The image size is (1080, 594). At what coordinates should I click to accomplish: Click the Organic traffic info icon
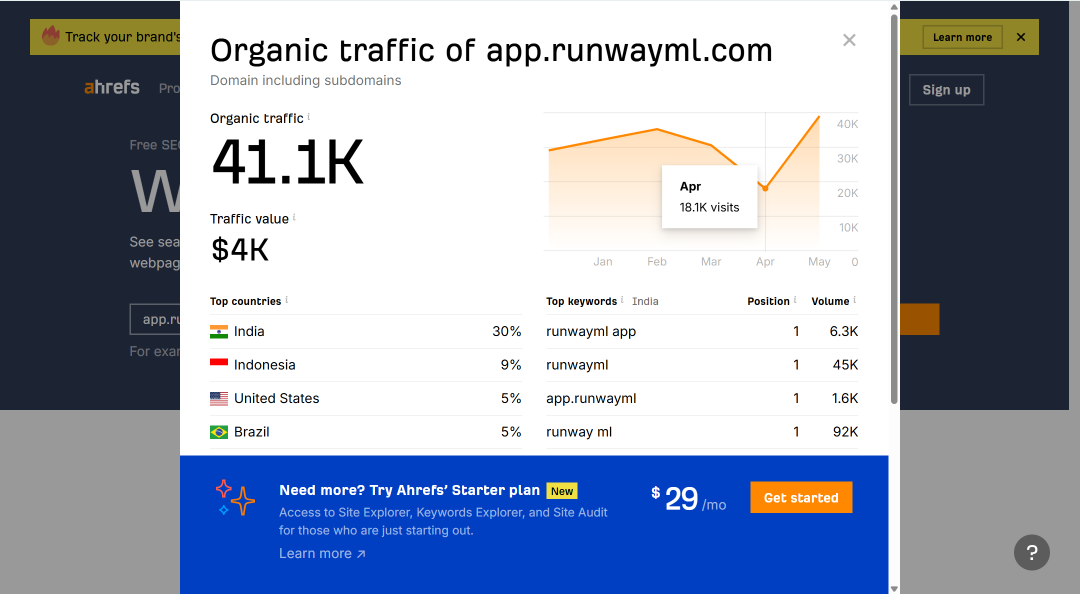pyautogui.click(x=309, y=116)
